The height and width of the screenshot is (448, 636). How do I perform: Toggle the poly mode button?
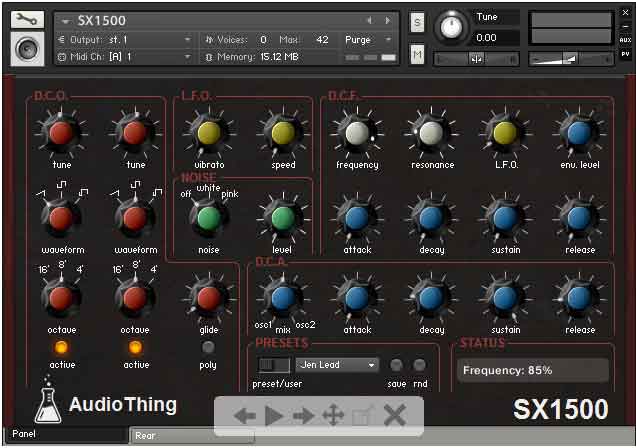(208, 347)
